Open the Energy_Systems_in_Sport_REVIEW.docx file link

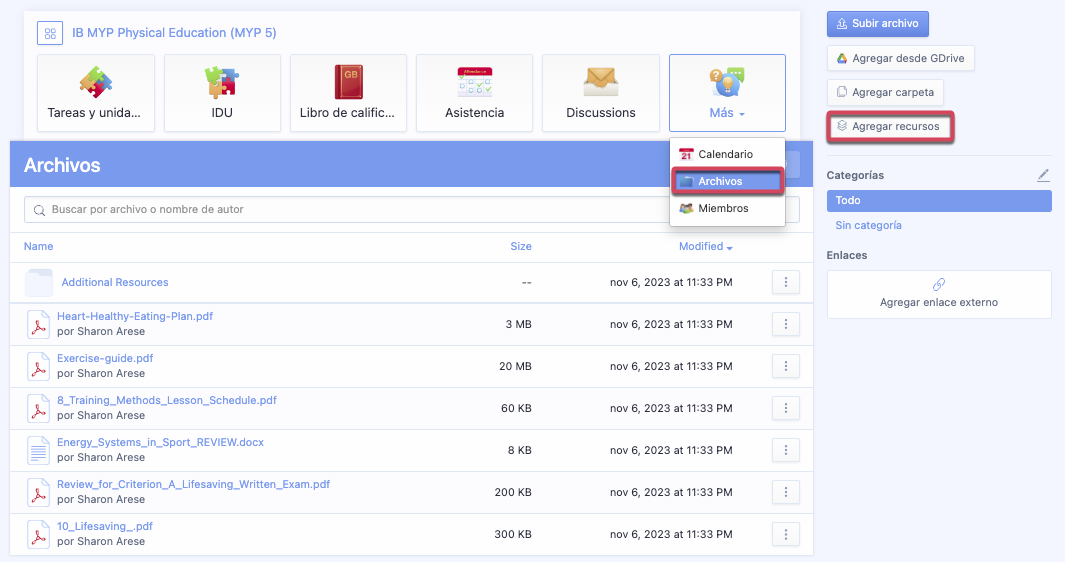click(160, 442)
